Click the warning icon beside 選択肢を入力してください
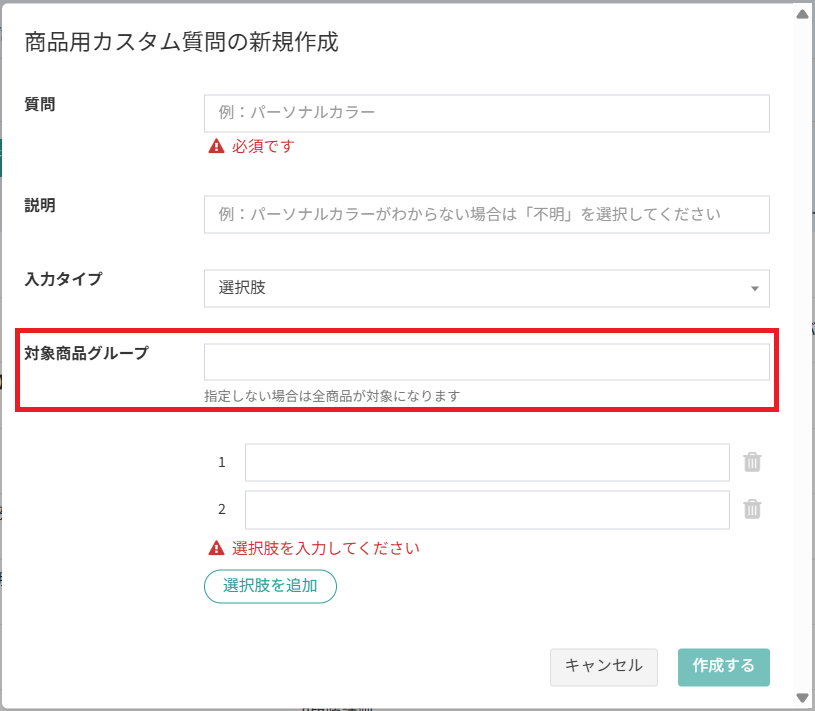The image size is (815, 711). [216, 548]
